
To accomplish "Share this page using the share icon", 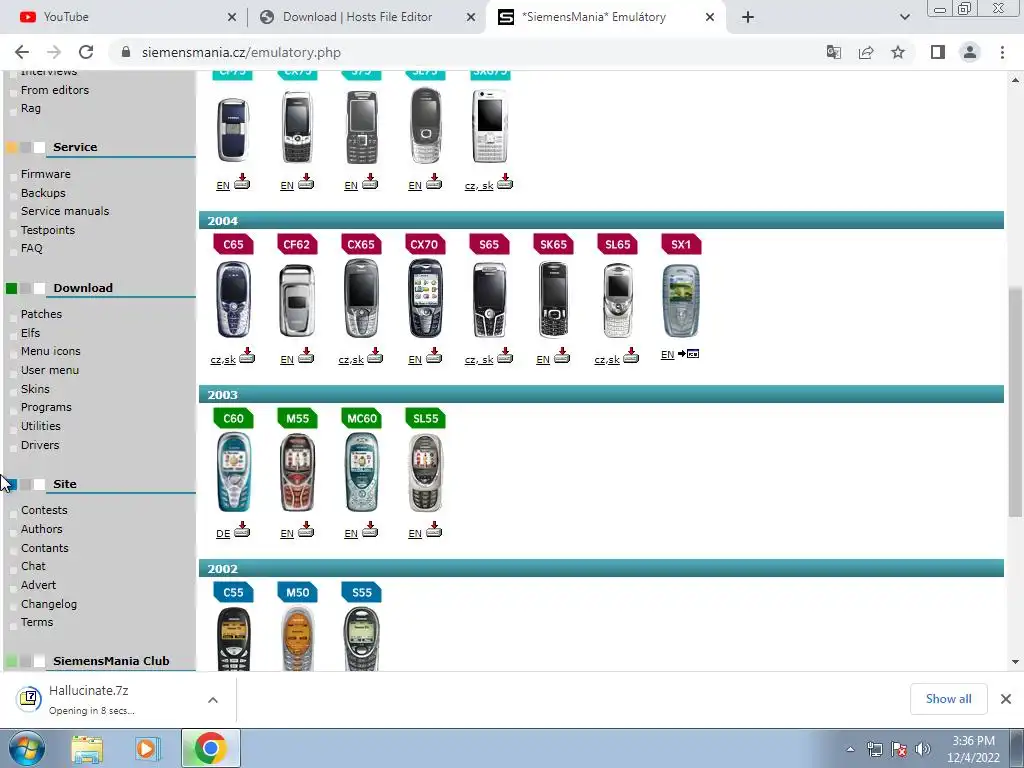I will (x=866, y=52).
